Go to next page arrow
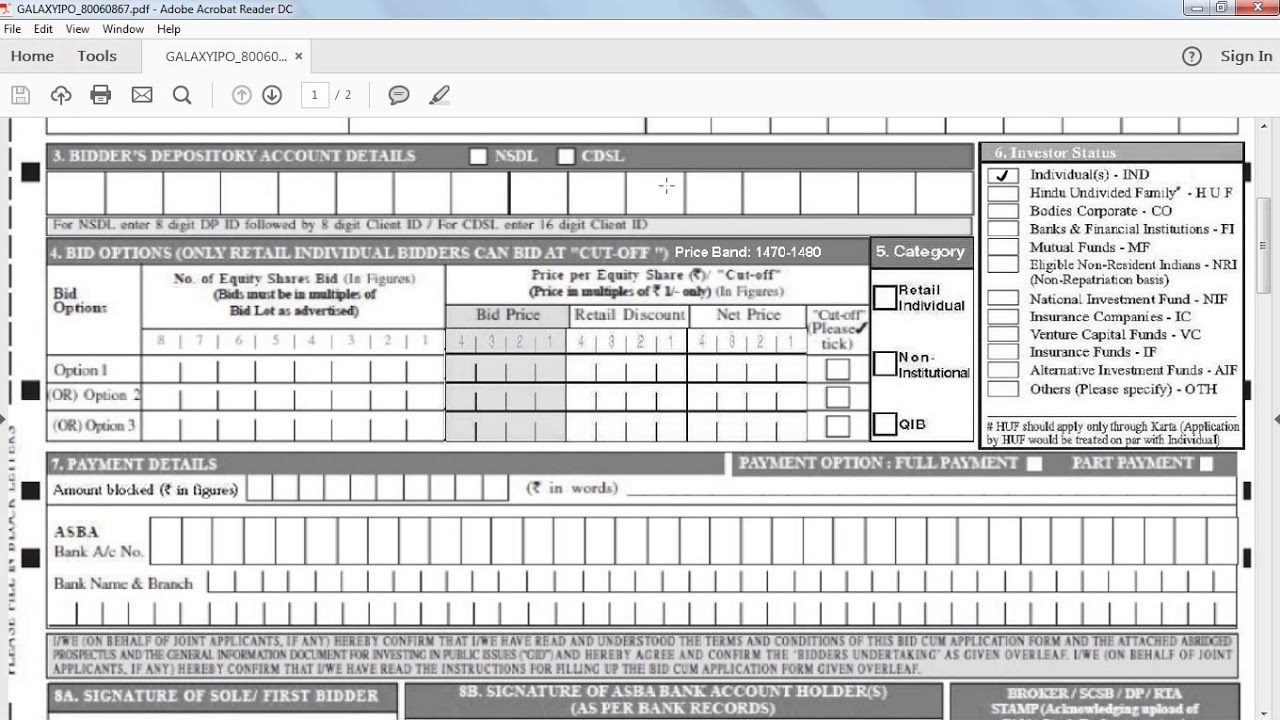Viewport: 1280px width, 720px height. (272, 95)
